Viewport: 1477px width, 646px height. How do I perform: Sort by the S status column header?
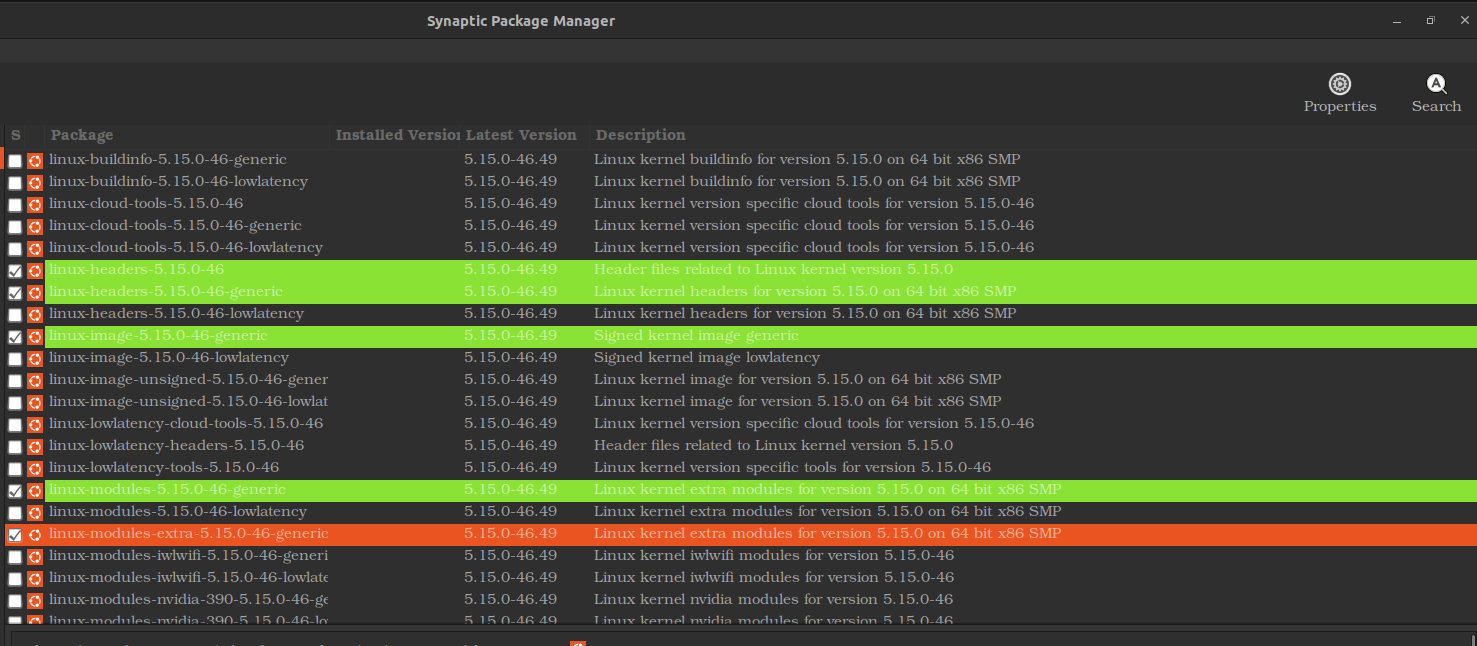tap(15, 135)
